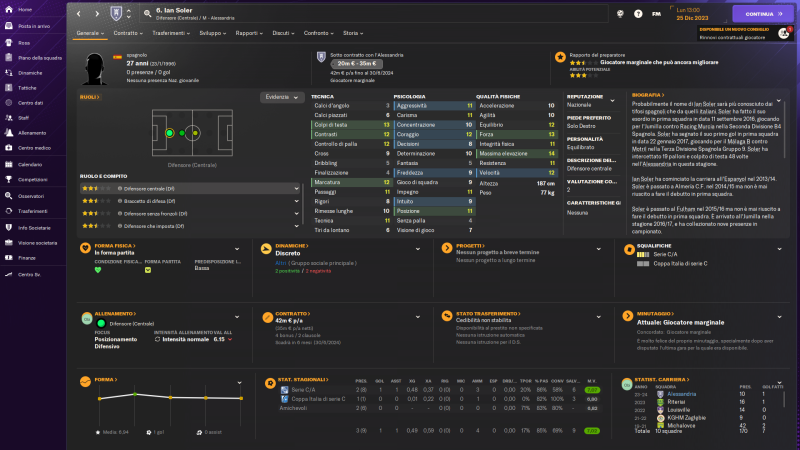Open Centro medico icon
The width and height of the screenshot is (800, 450).
coord(9,147)
